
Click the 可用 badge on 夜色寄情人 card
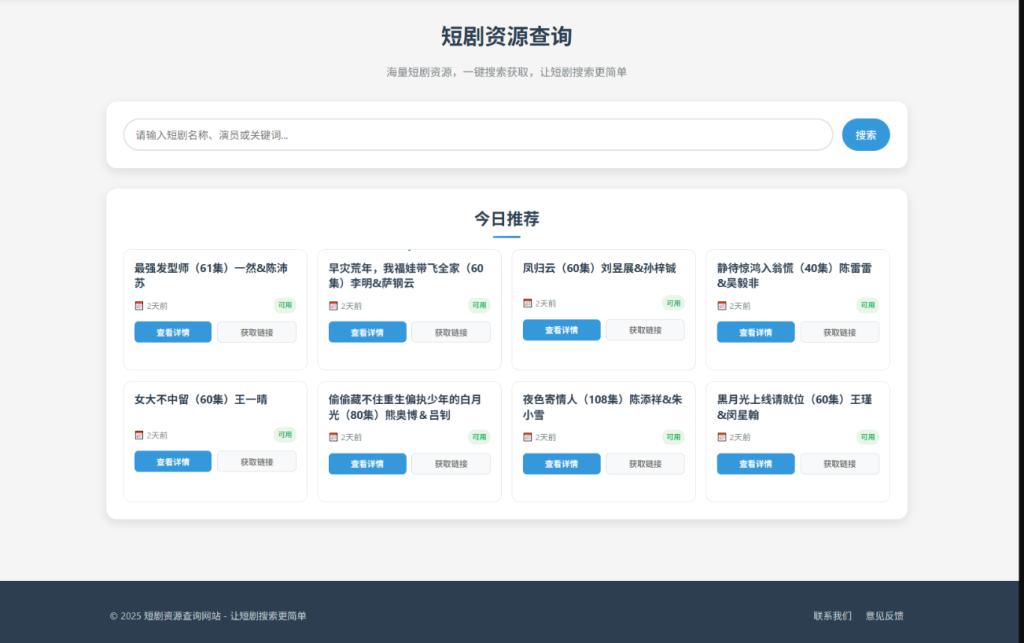(672, 435)
